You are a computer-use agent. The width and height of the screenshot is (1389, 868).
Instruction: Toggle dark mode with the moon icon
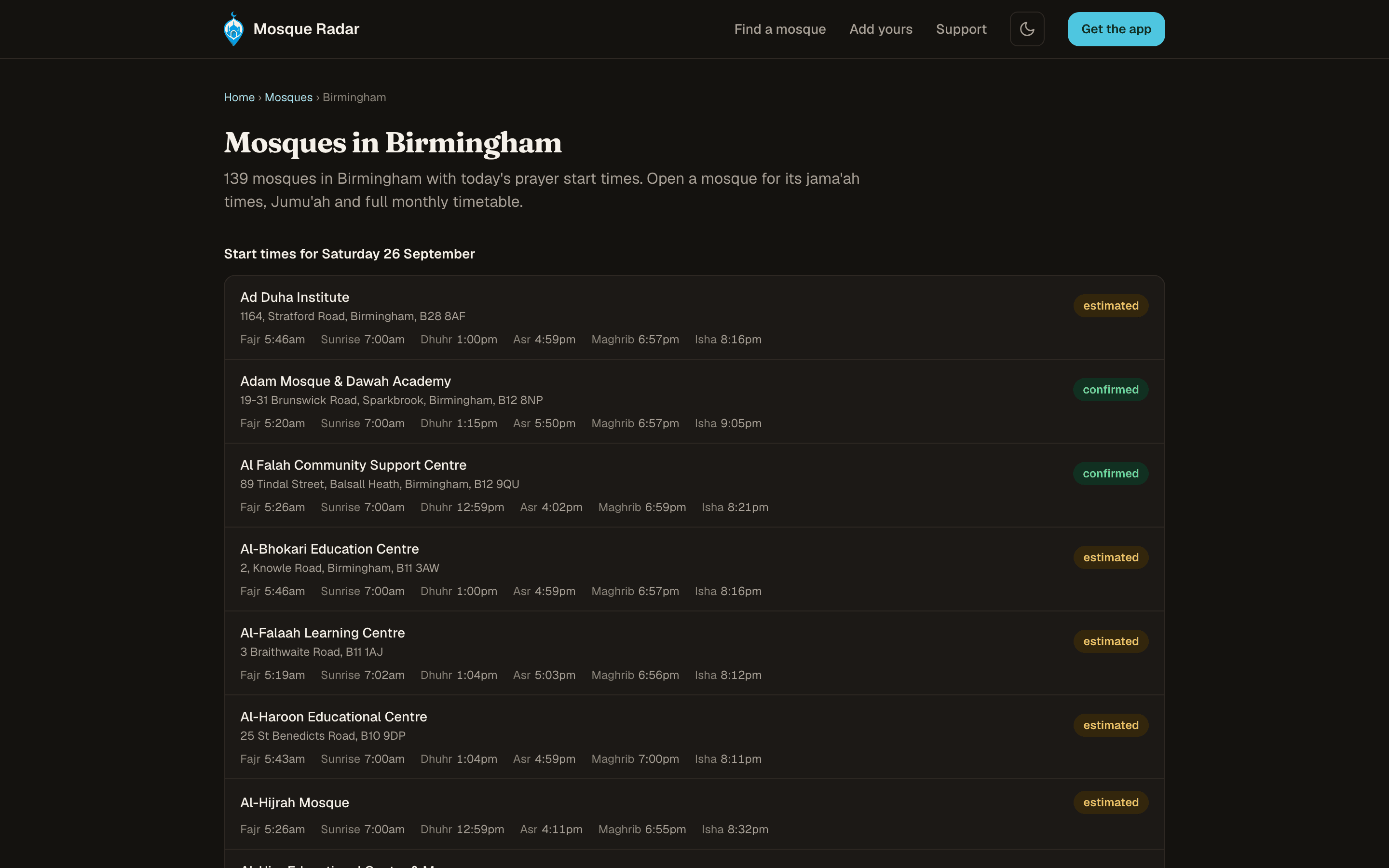(x=1027, y=29)
